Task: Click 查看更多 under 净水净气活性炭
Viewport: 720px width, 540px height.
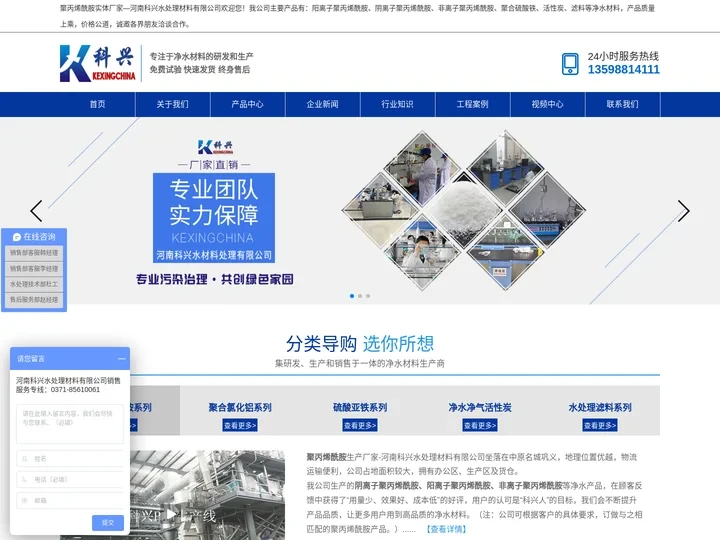Action: click(480, 425)
